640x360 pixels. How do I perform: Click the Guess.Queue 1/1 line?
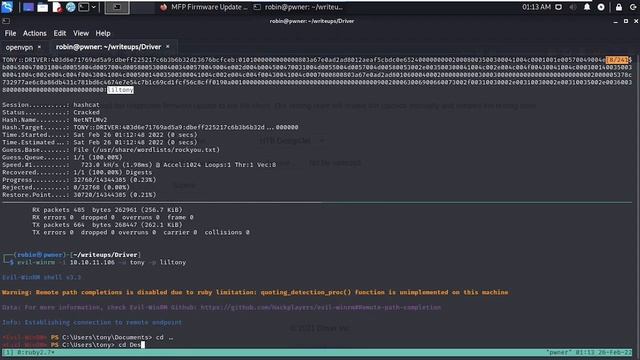(62, 157)
